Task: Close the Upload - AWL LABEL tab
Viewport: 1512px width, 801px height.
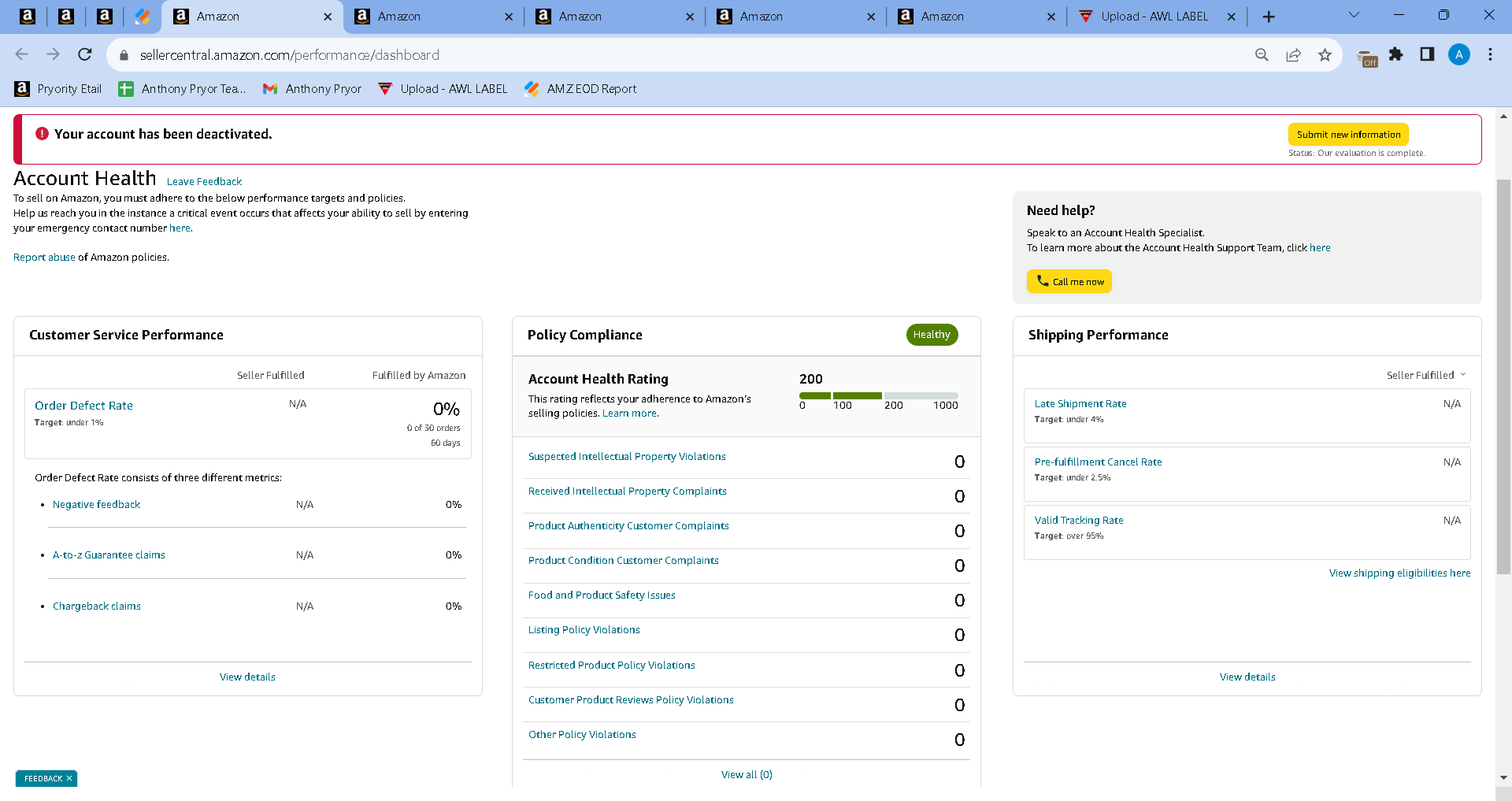Action: pos(1232,17)
